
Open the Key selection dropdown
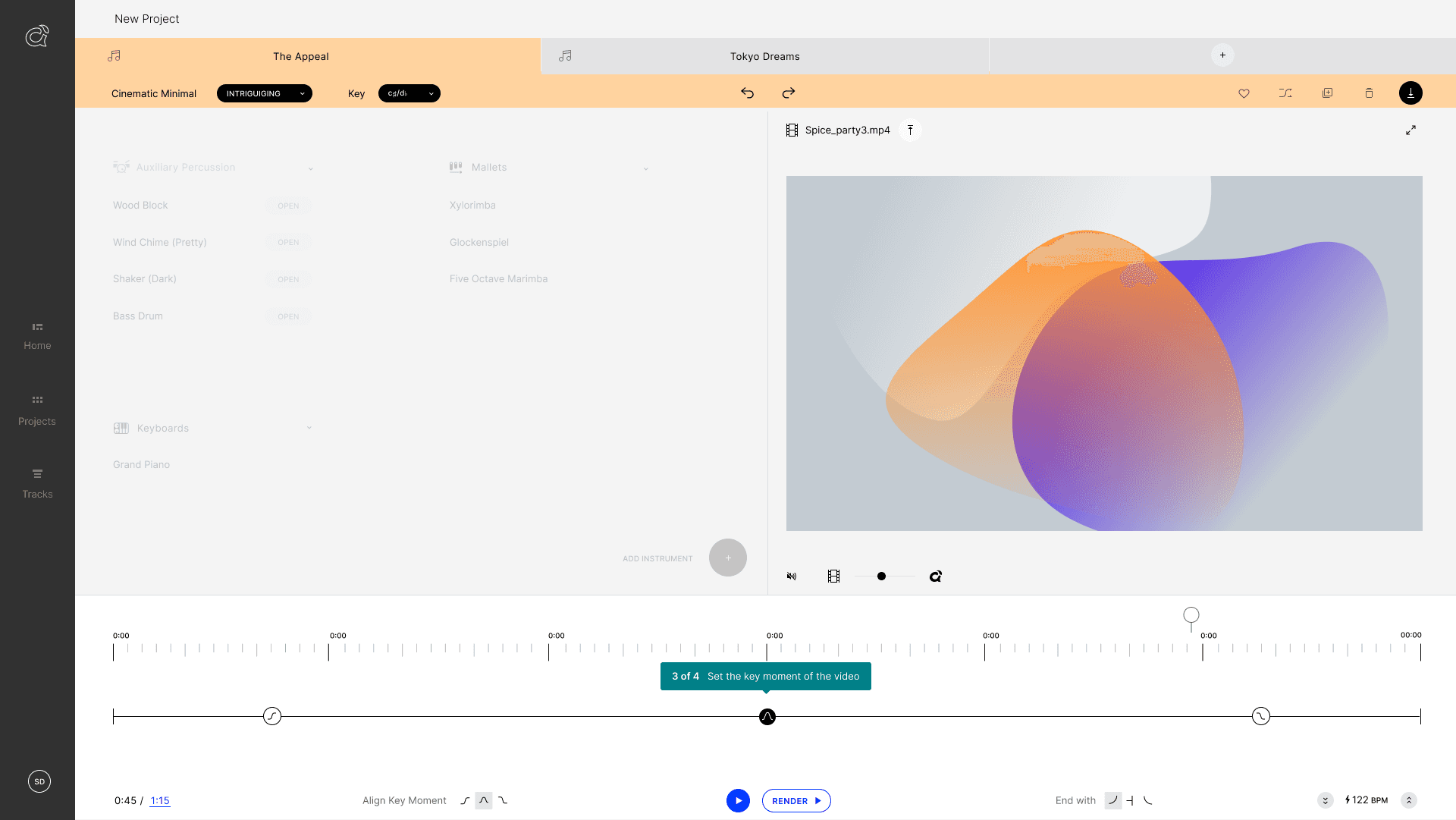pos(409,93)
